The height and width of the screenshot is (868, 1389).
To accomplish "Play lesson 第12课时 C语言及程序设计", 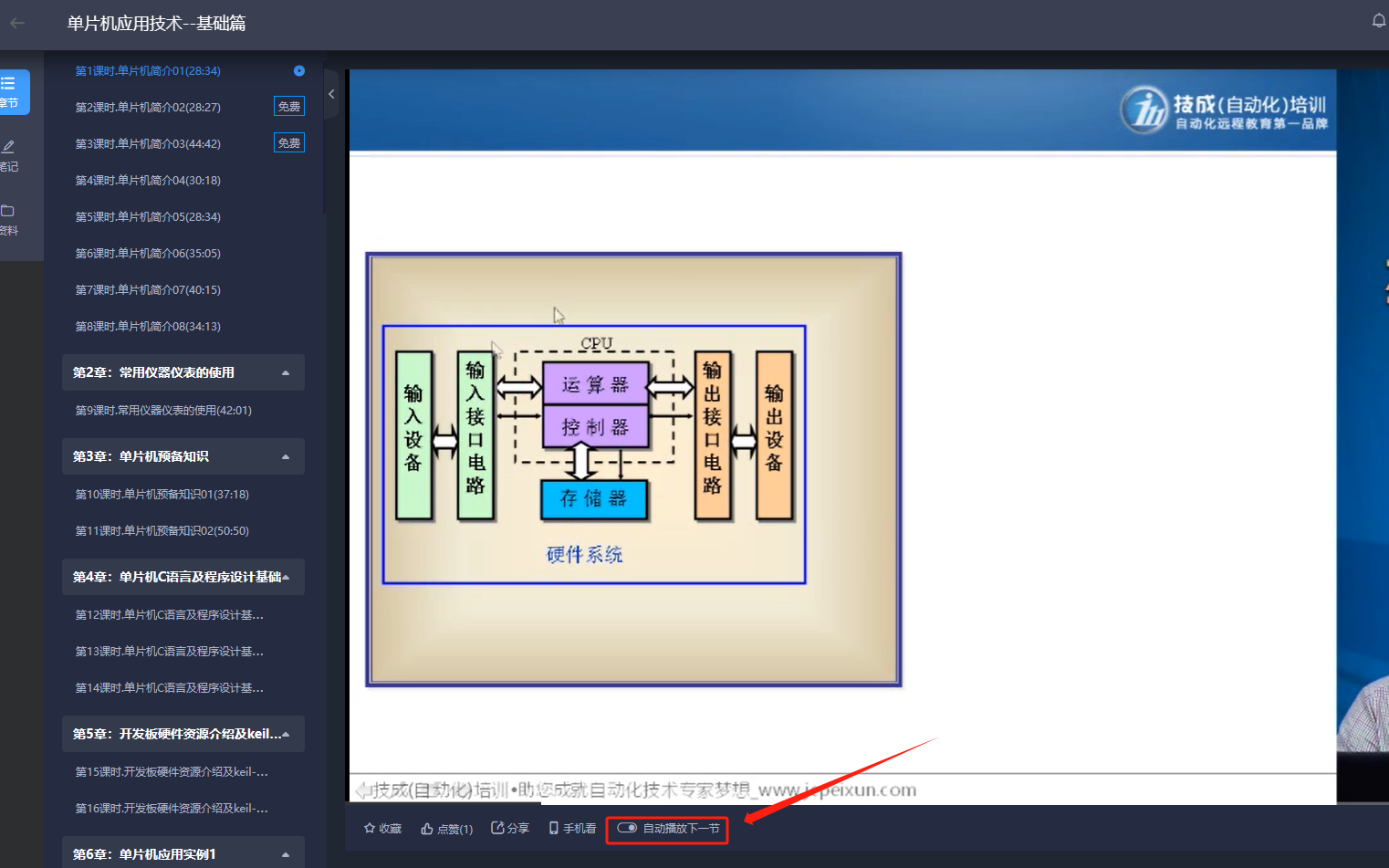I will click(x=169, y=615).
